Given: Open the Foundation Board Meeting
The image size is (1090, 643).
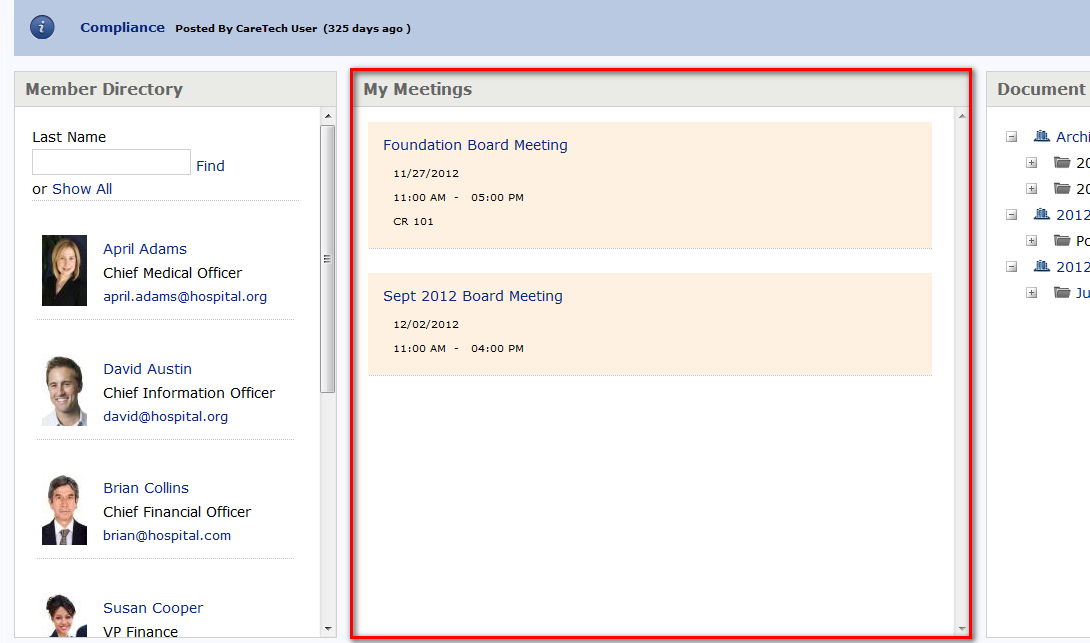Looking at the screenshot, I should coord(475,145).
